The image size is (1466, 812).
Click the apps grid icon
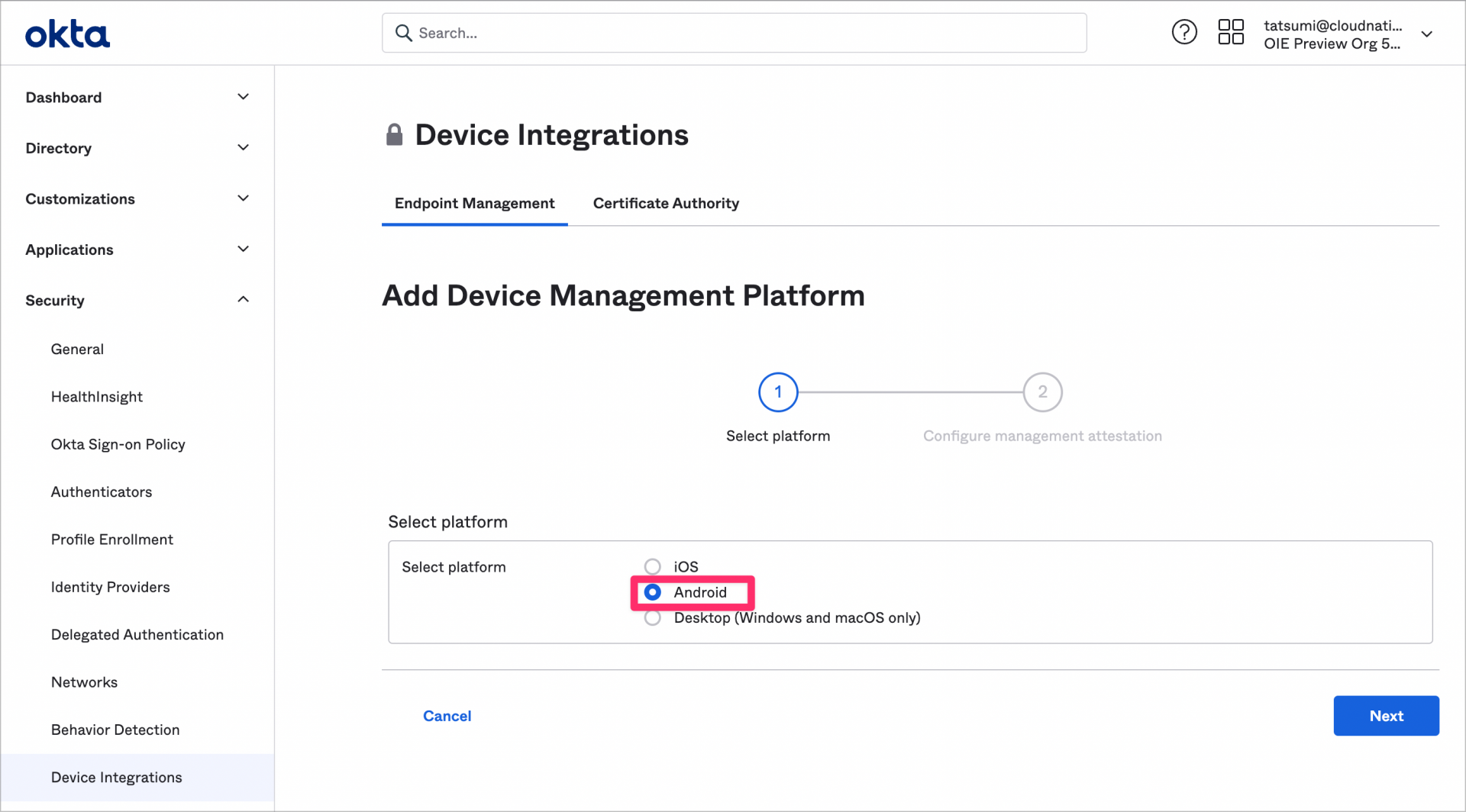[x=1230, y=31]
